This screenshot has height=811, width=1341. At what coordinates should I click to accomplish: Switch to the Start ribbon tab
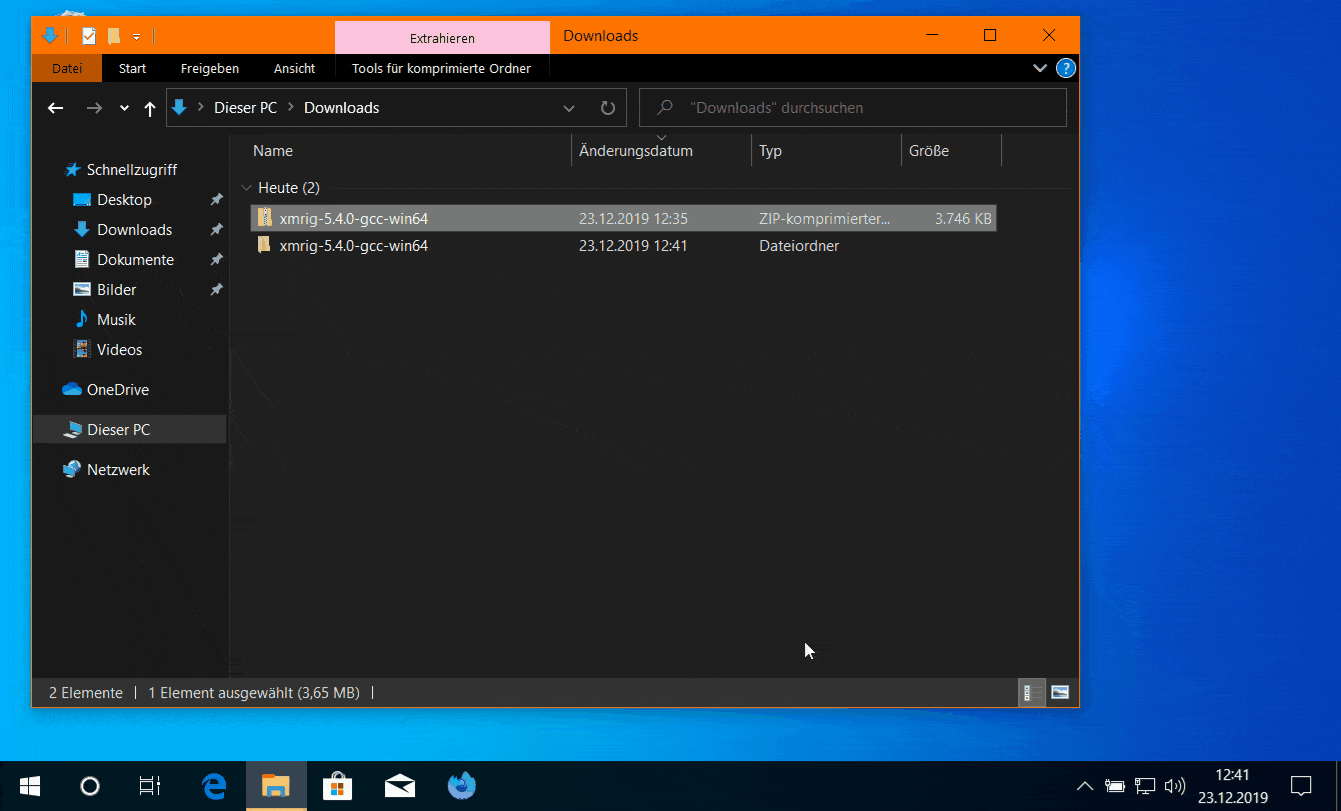point(132,68)
